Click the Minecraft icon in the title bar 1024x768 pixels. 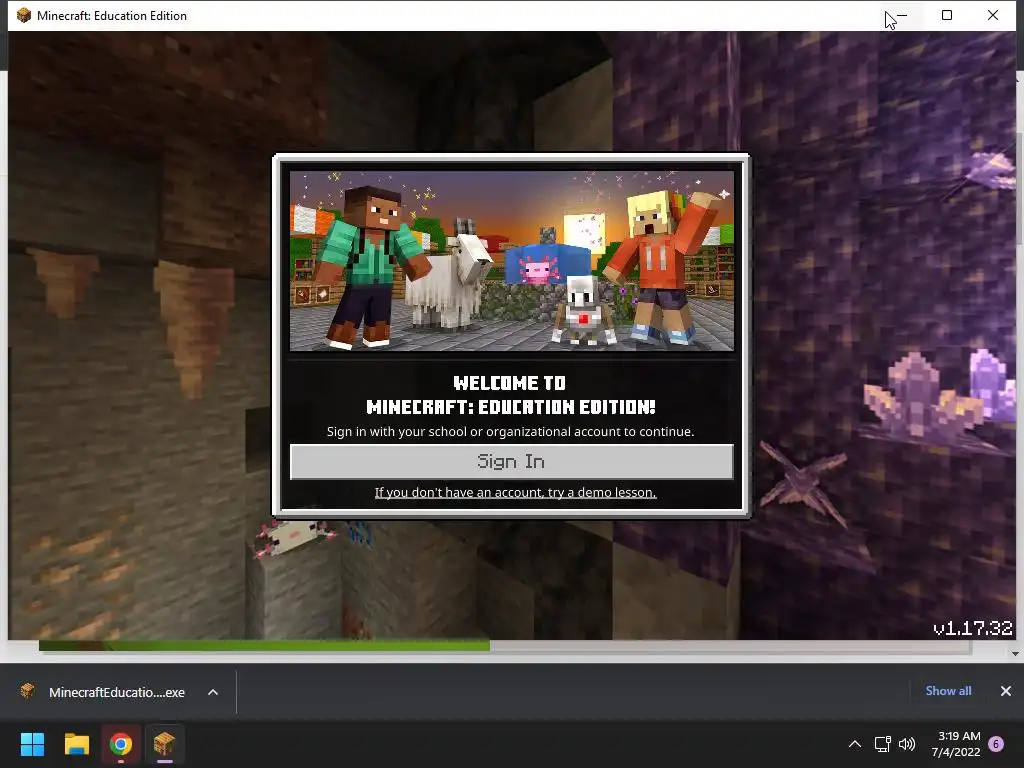tap(24, 15)
